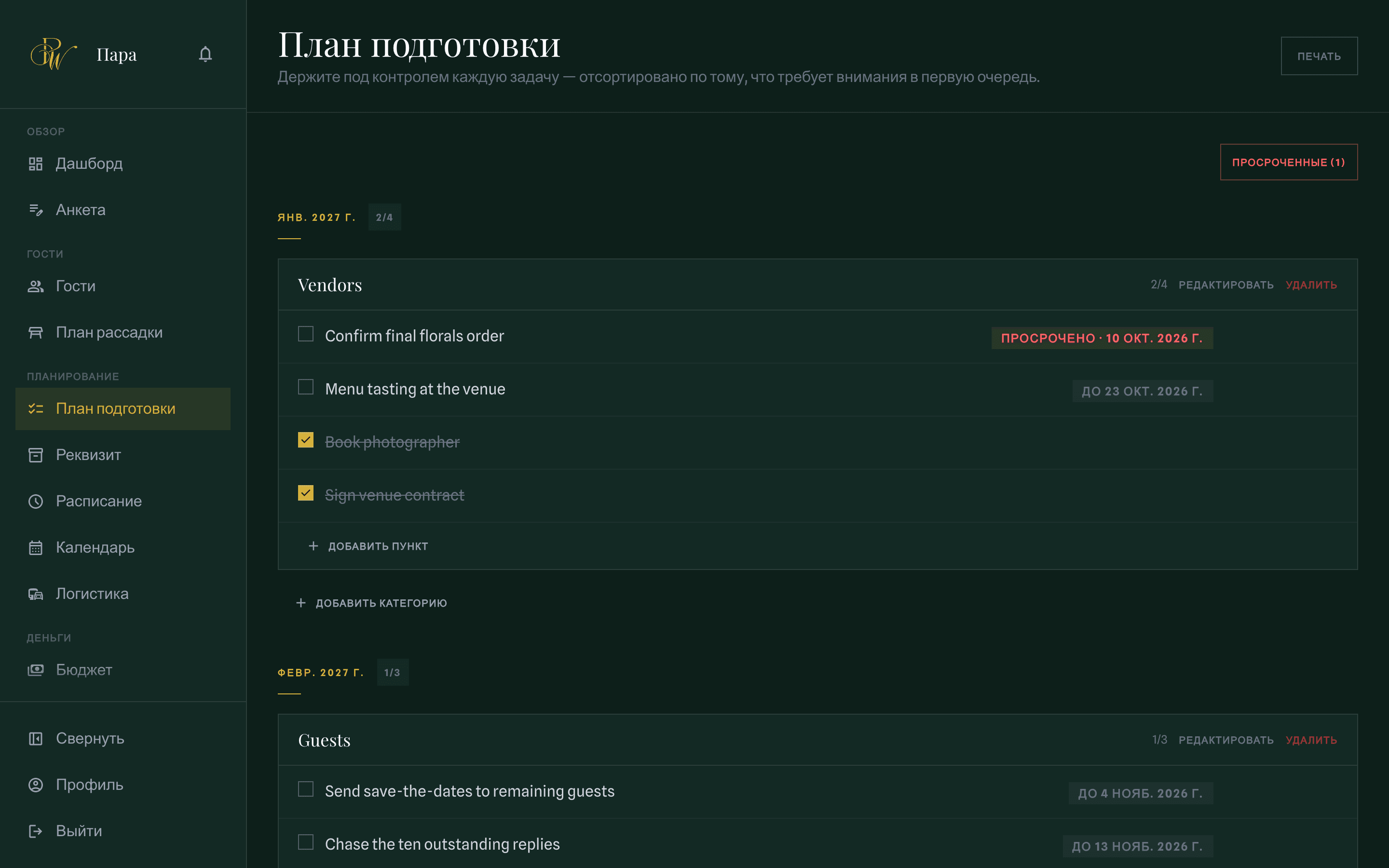Click Удалить for Vendors category
The height and width of the screenshot is (868, 1389).
point(1311,285)
